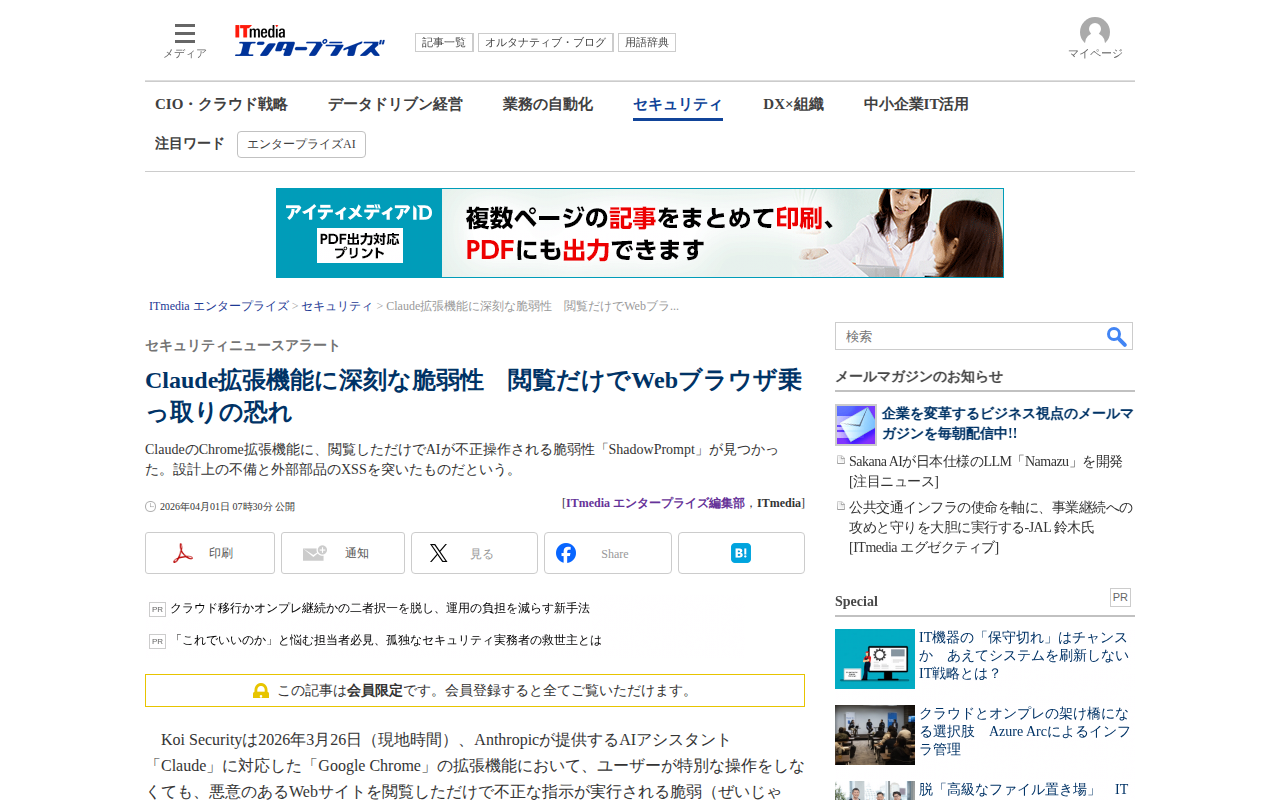The height and width of the screenshot is (800, 1280).
Task: Click the mail 通知 icon
Action: point(315,553)
